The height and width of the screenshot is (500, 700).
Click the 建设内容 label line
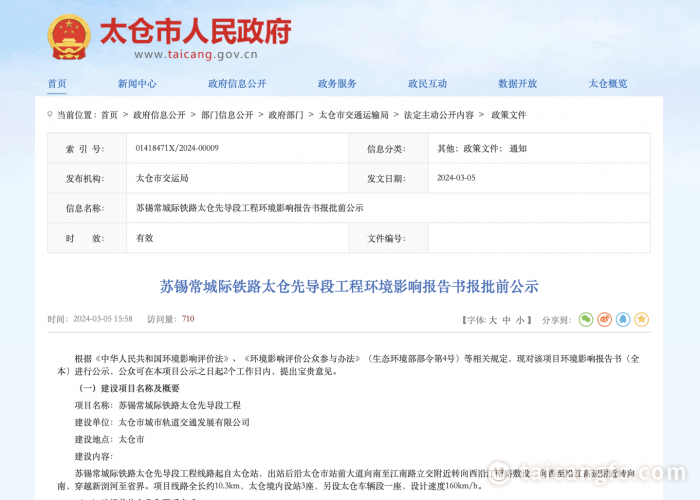coord(94,456)
